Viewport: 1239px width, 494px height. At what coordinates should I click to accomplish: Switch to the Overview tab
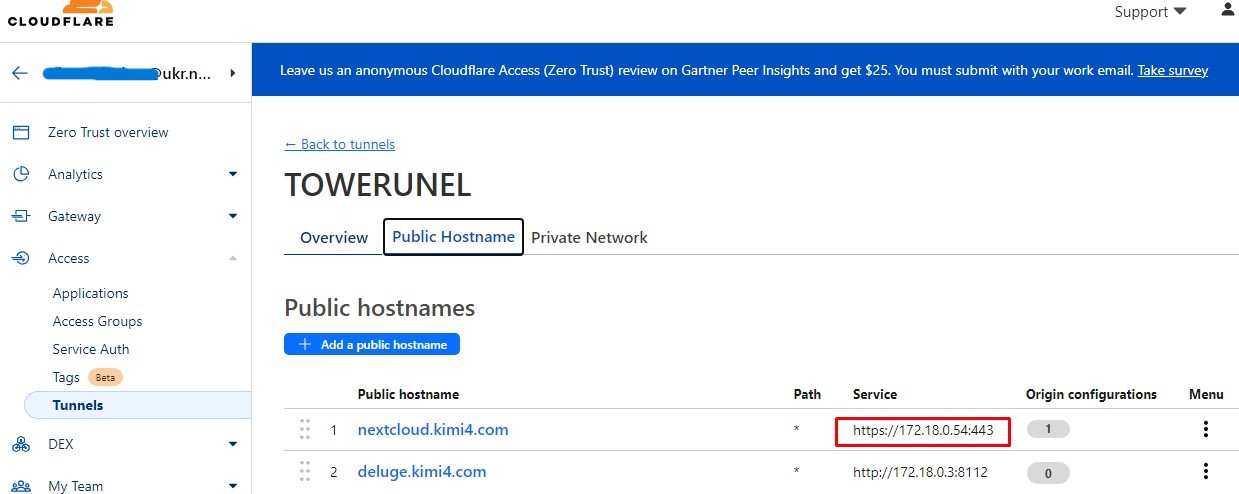point(334,237)
